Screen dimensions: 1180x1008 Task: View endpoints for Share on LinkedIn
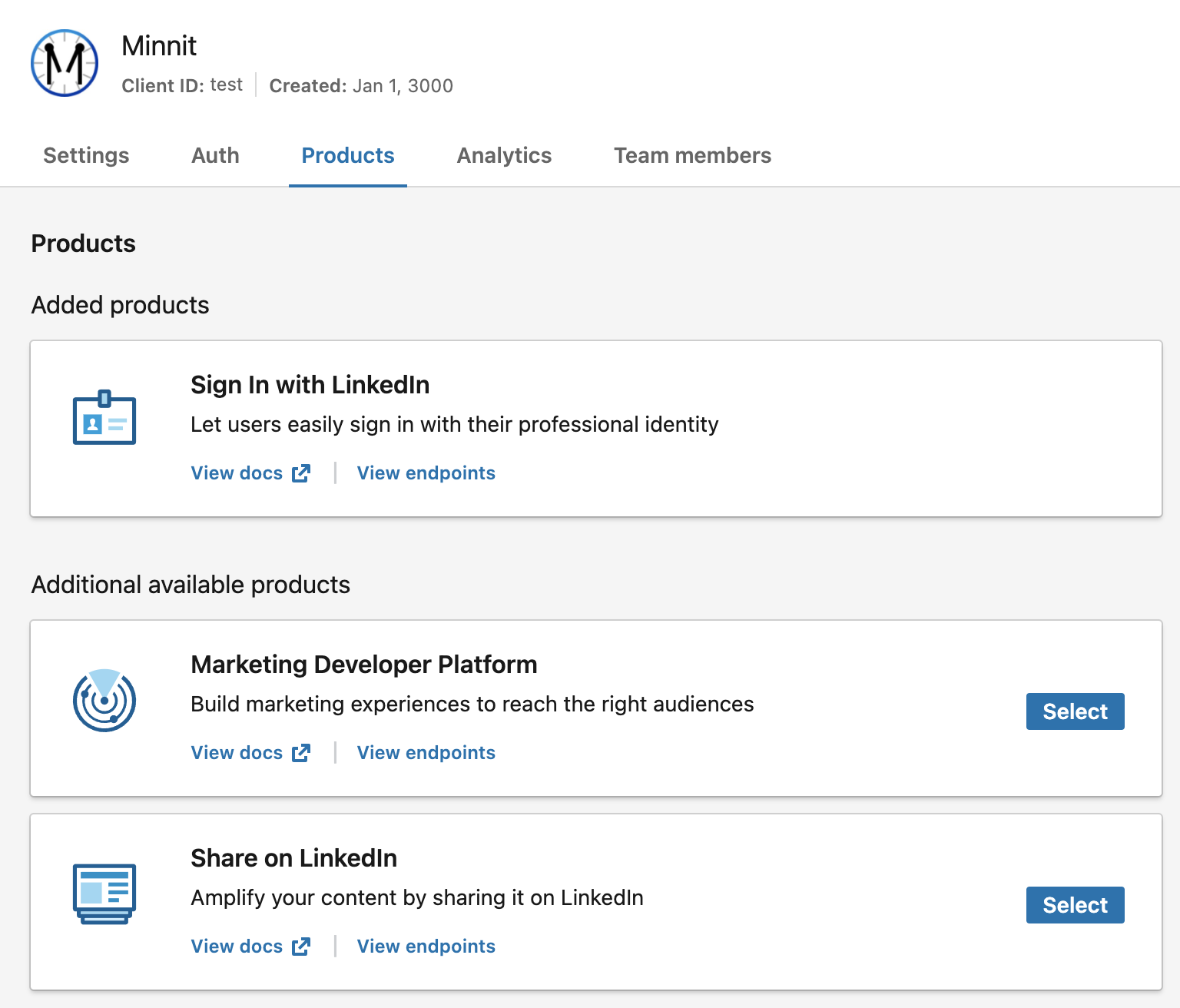click(426, 946)
